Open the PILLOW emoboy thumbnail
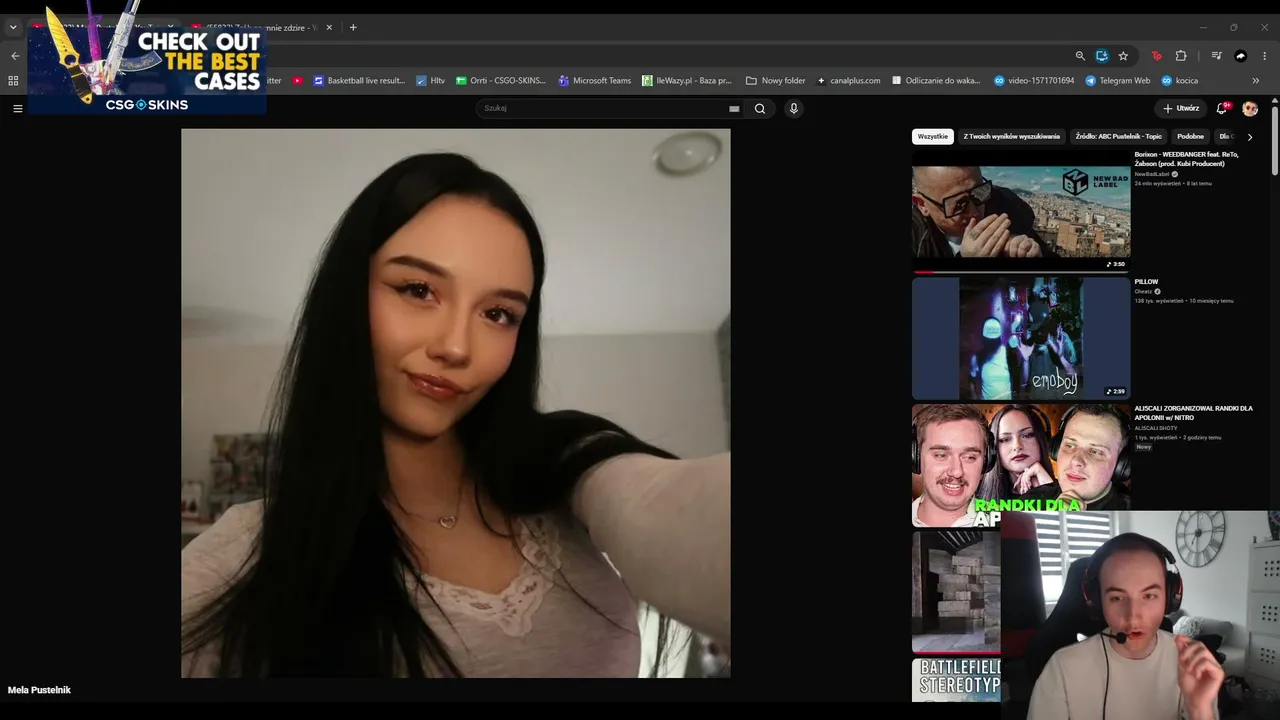The height and width of the screenshot is (720, 1280). click(1021, 338)
